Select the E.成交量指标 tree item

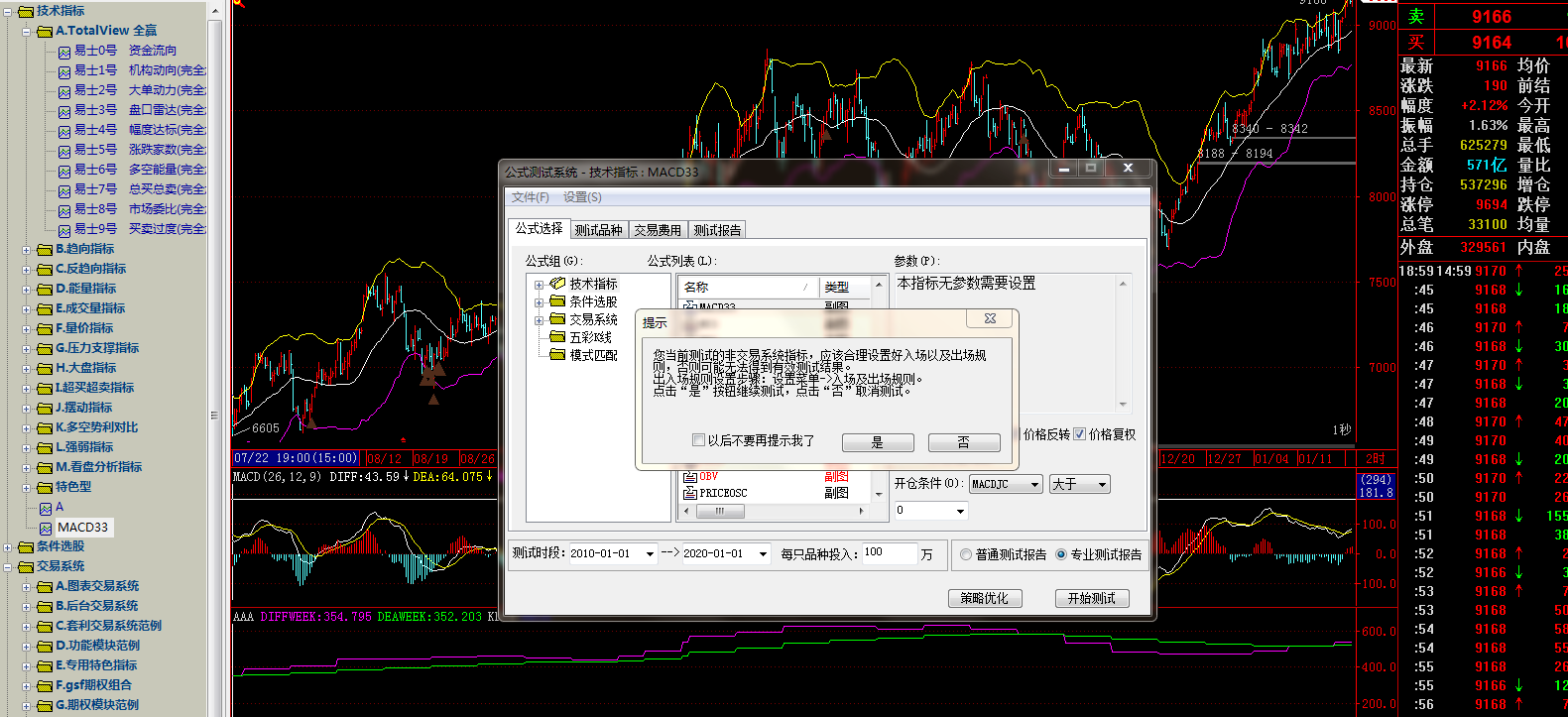tap(90, 308)
